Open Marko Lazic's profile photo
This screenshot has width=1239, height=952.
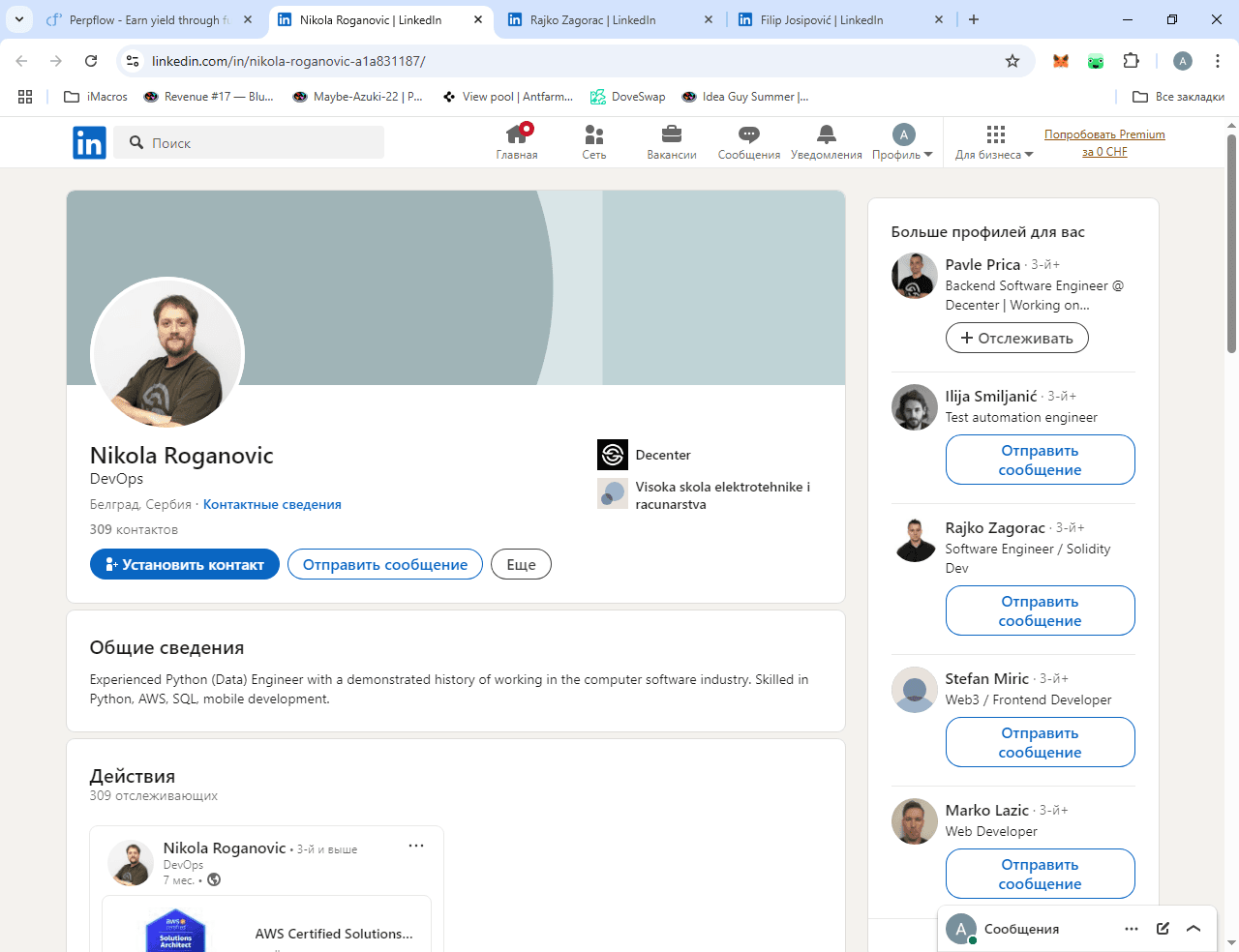[915, 821]
